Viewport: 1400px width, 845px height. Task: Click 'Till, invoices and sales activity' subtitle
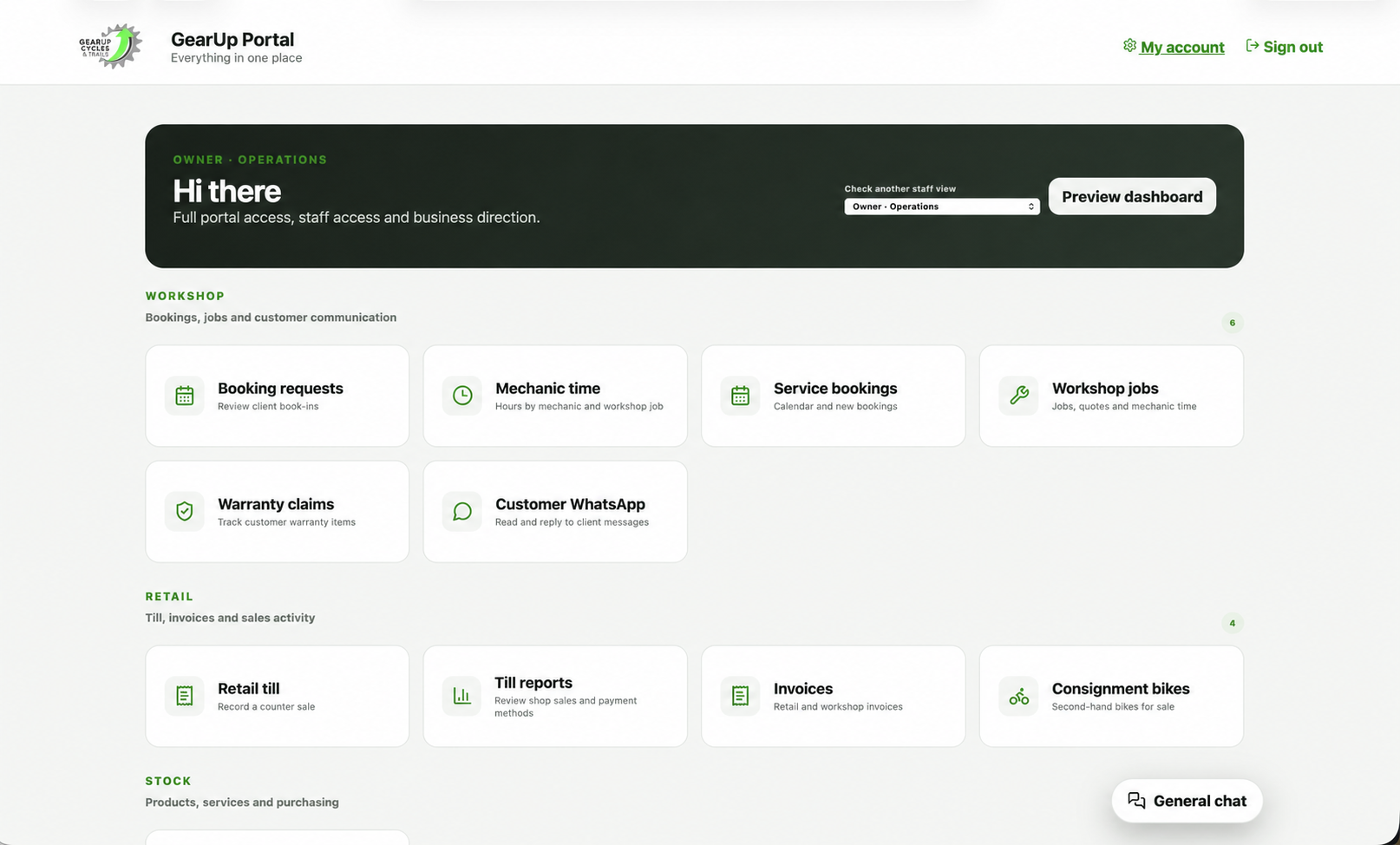pos(230,618)
